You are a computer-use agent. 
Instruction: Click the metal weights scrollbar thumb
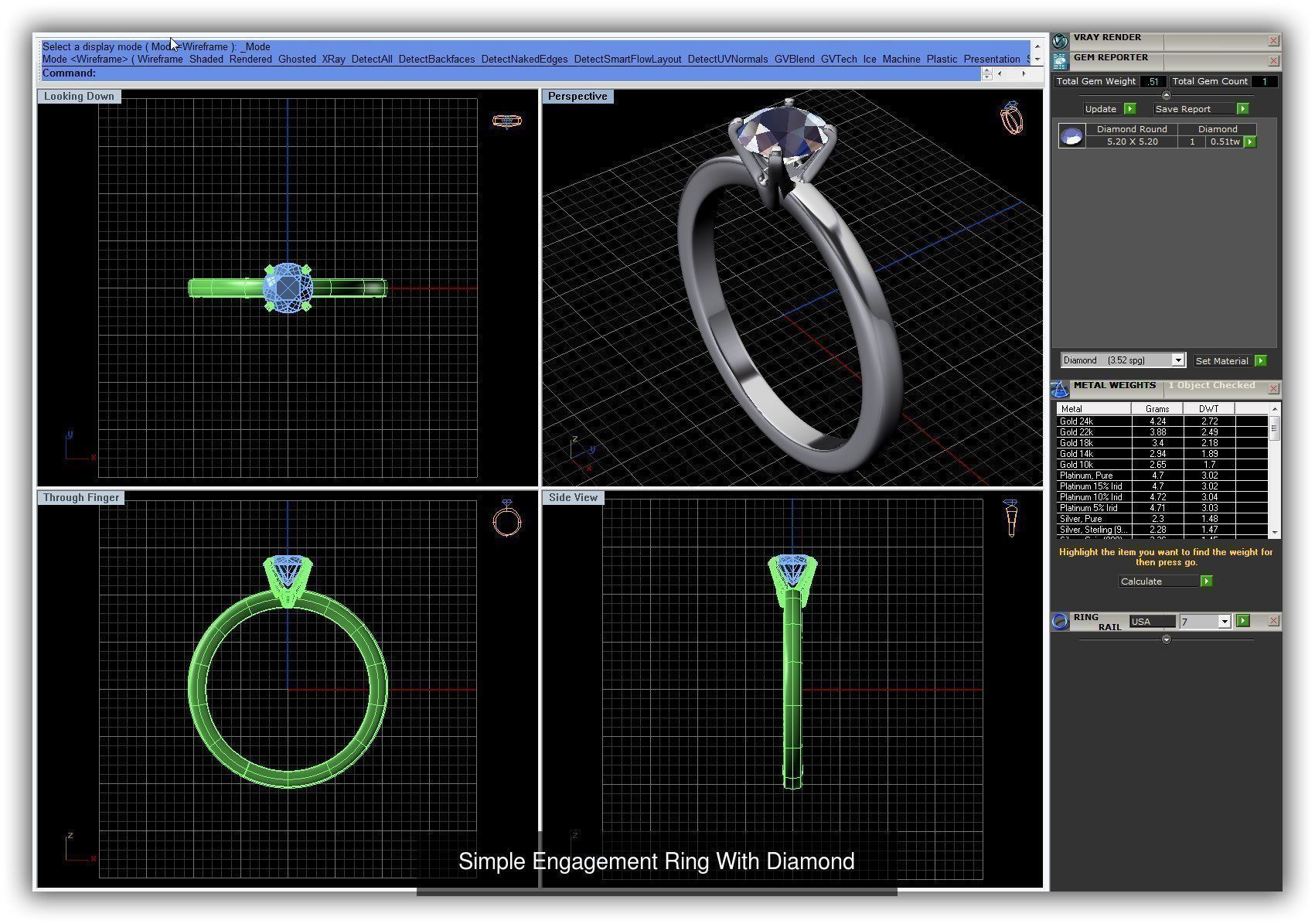(1274, 428)
